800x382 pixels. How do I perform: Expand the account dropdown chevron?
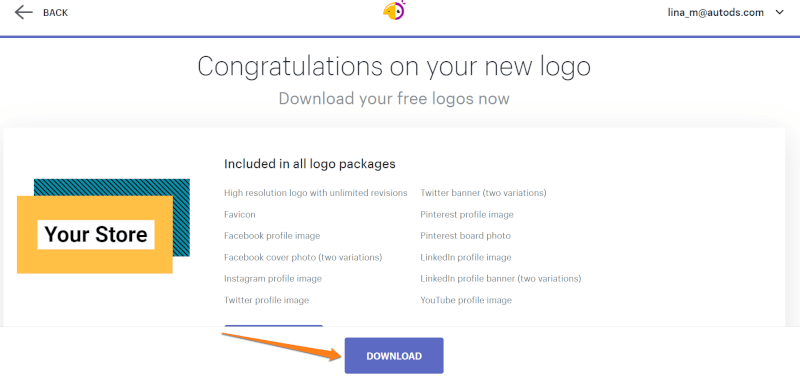click(779, 12)
